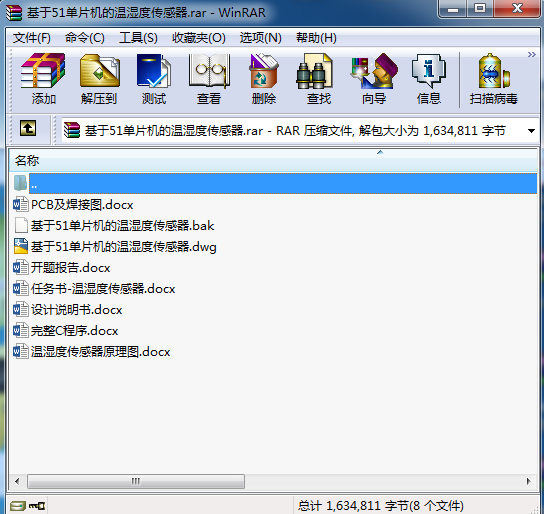Click the horizontal scrollbar thumb
Image resolution: width=544 pixels, height=514 pixels.
click(136, 481)
